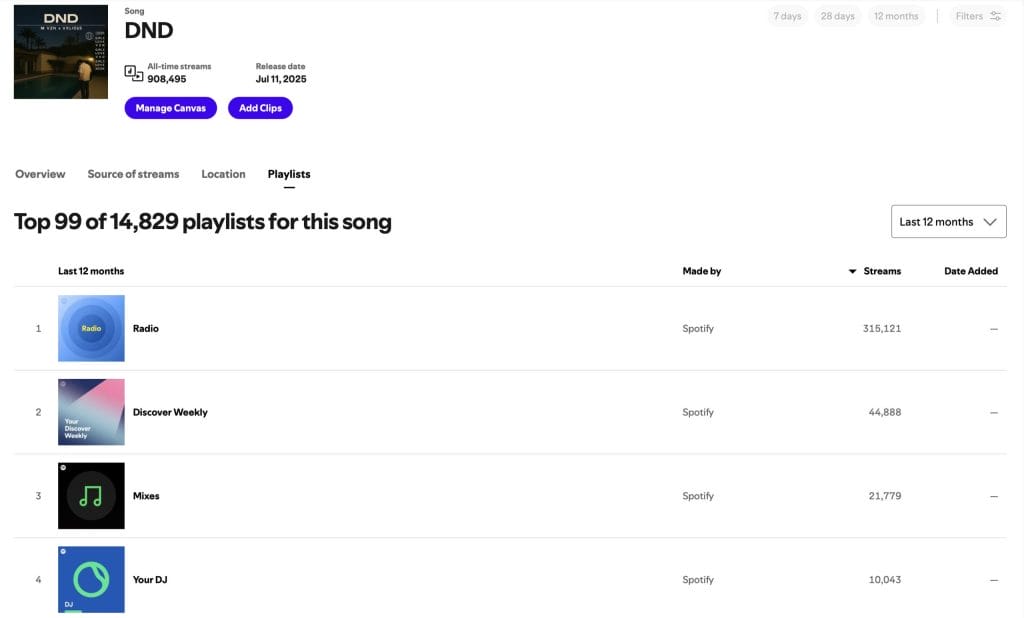Sort by Streams column arrow
This screenshot has width=1024, height=618.
click(x=852, y=271)
